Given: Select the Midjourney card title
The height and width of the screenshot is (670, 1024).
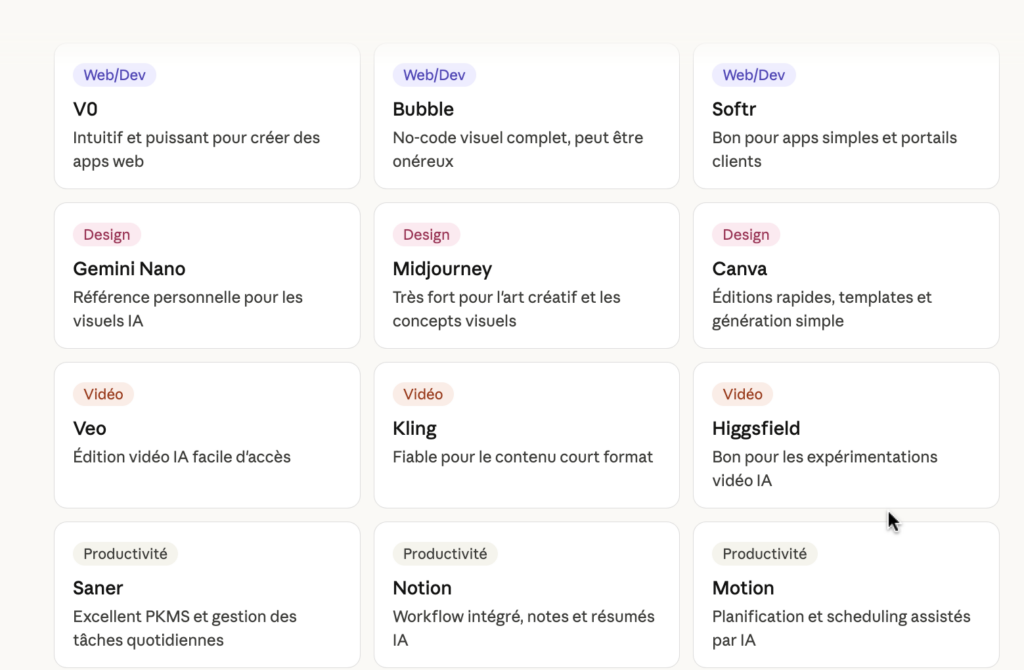Looking at the screenshot, I should [442, 269].
